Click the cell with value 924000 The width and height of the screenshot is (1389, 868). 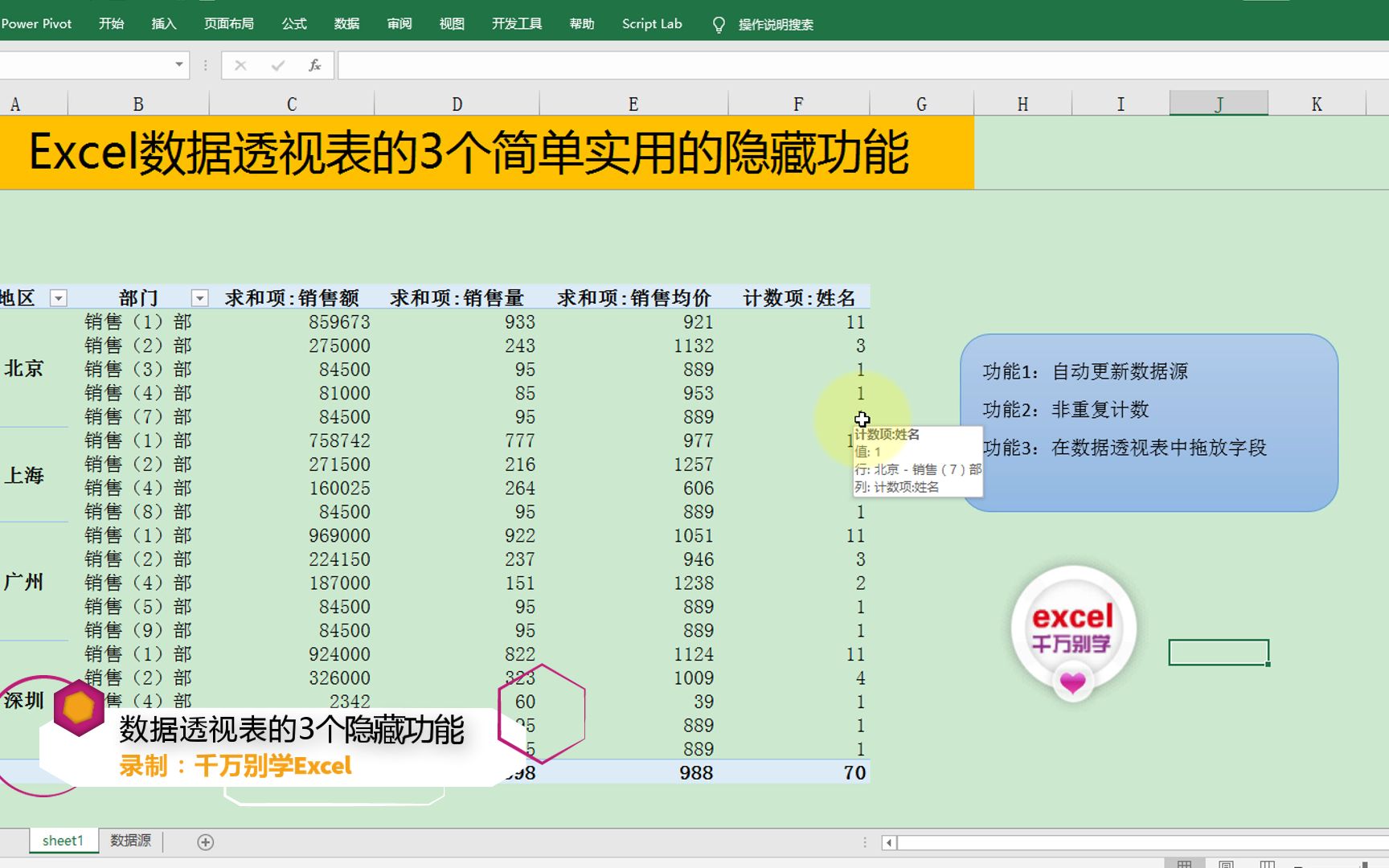340,654
